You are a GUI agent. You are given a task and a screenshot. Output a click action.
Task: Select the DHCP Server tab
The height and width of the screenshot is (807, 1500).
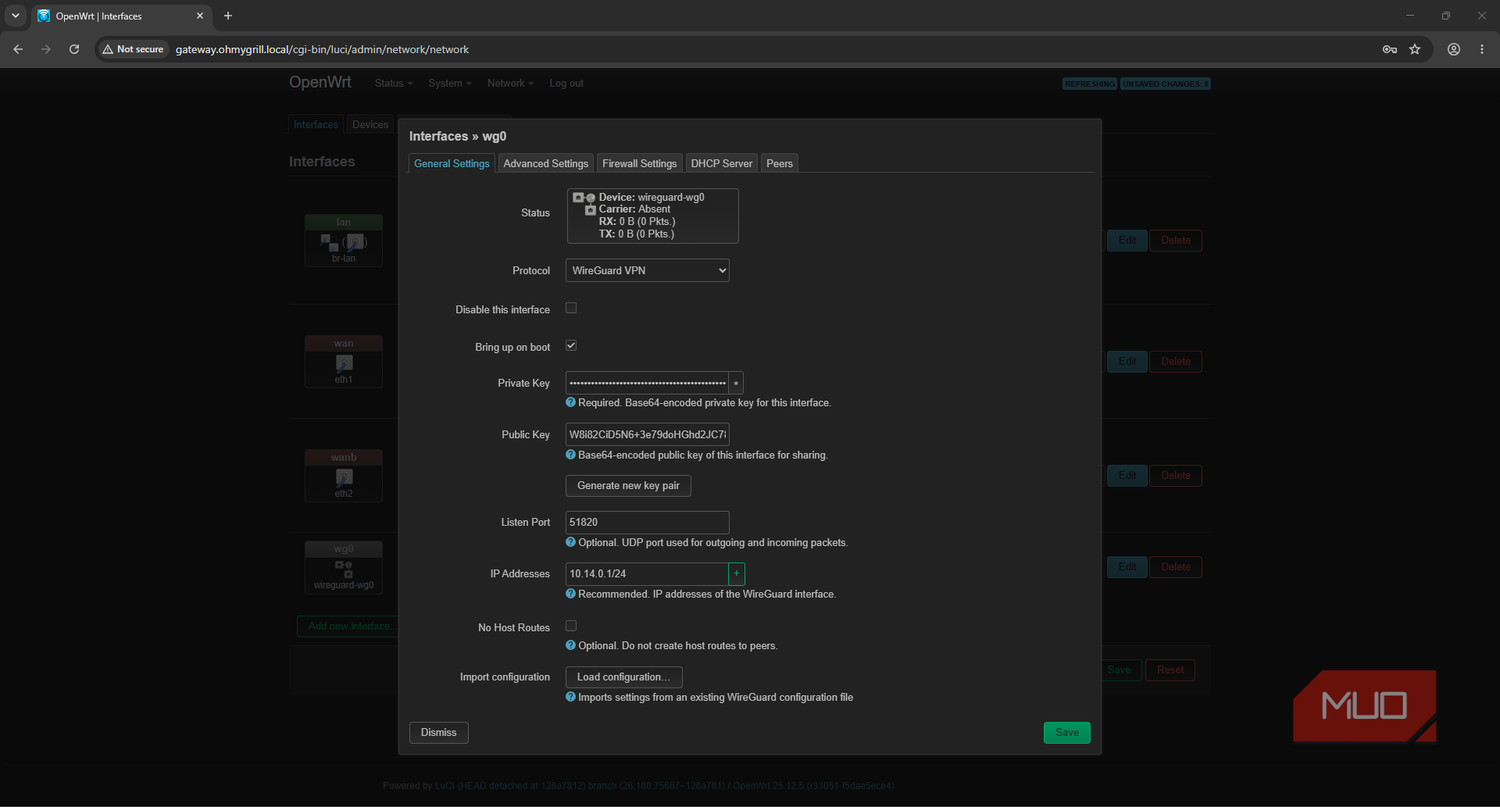722,163
